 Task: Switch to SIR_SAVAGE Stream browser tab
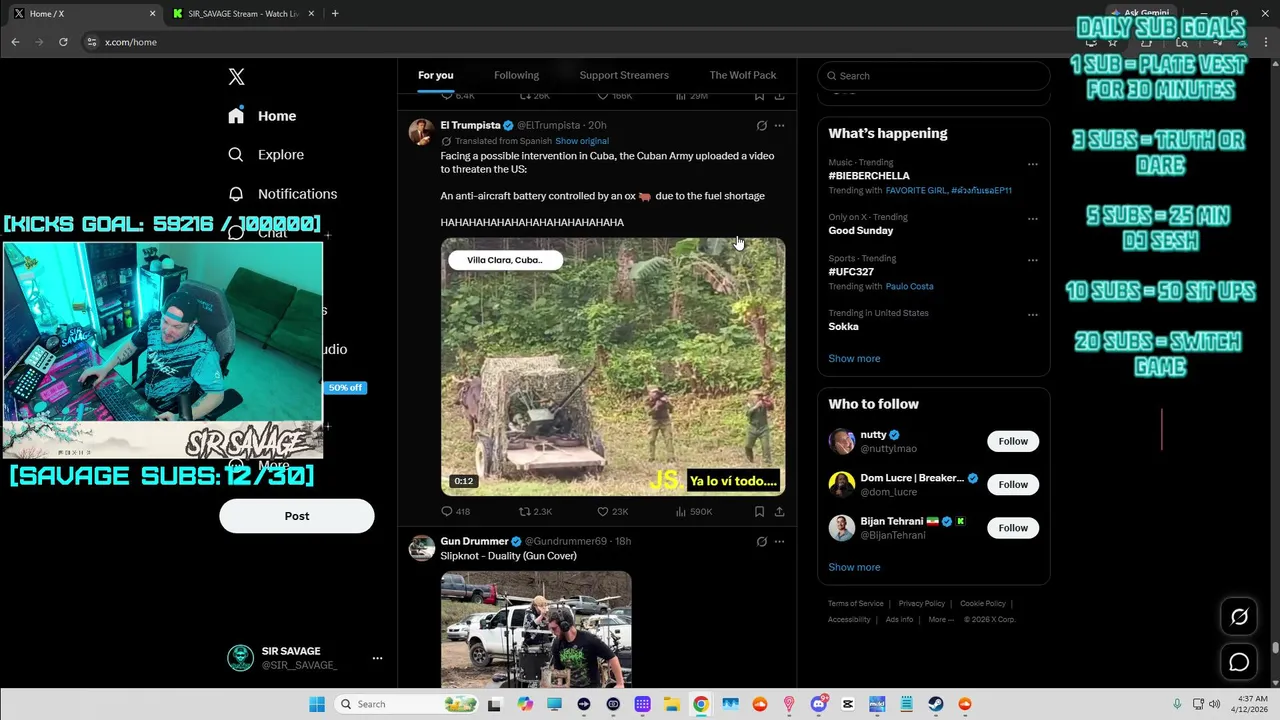click(243, 13)
